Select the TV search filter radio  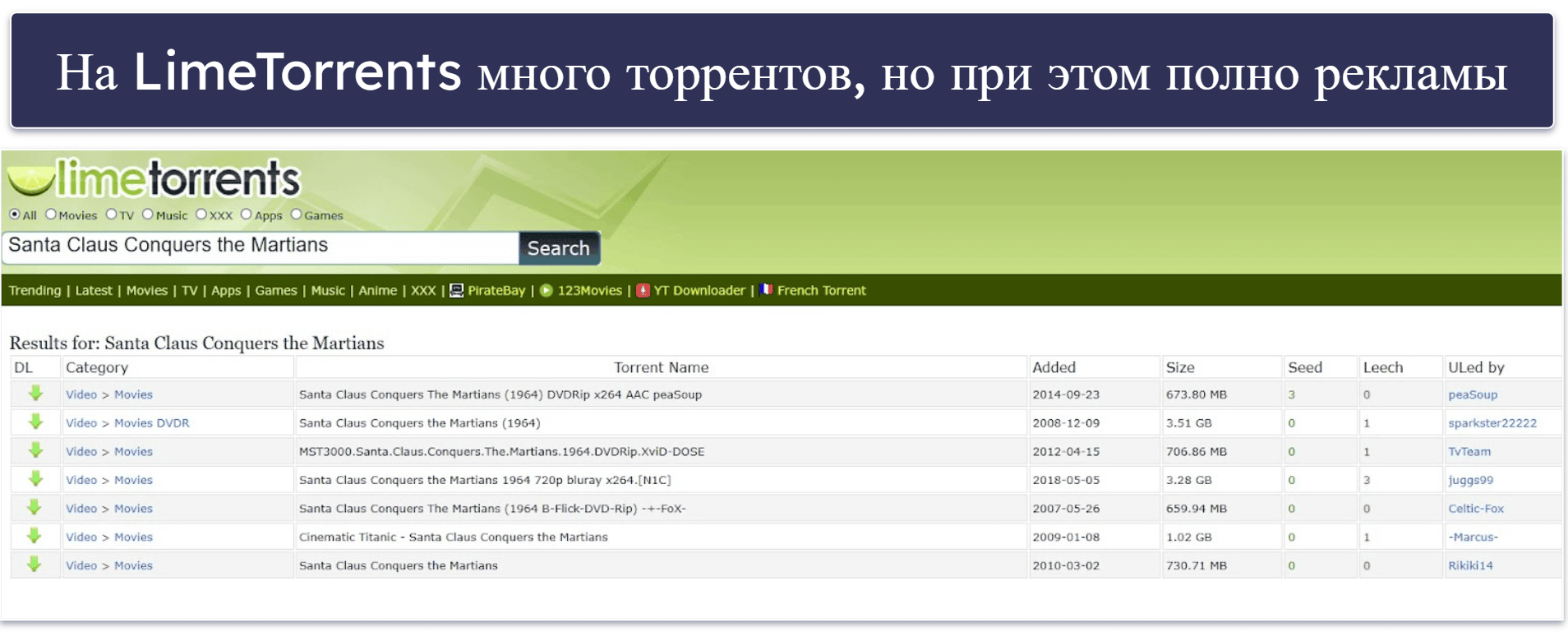pyautogui.click(x=112, y=215)
